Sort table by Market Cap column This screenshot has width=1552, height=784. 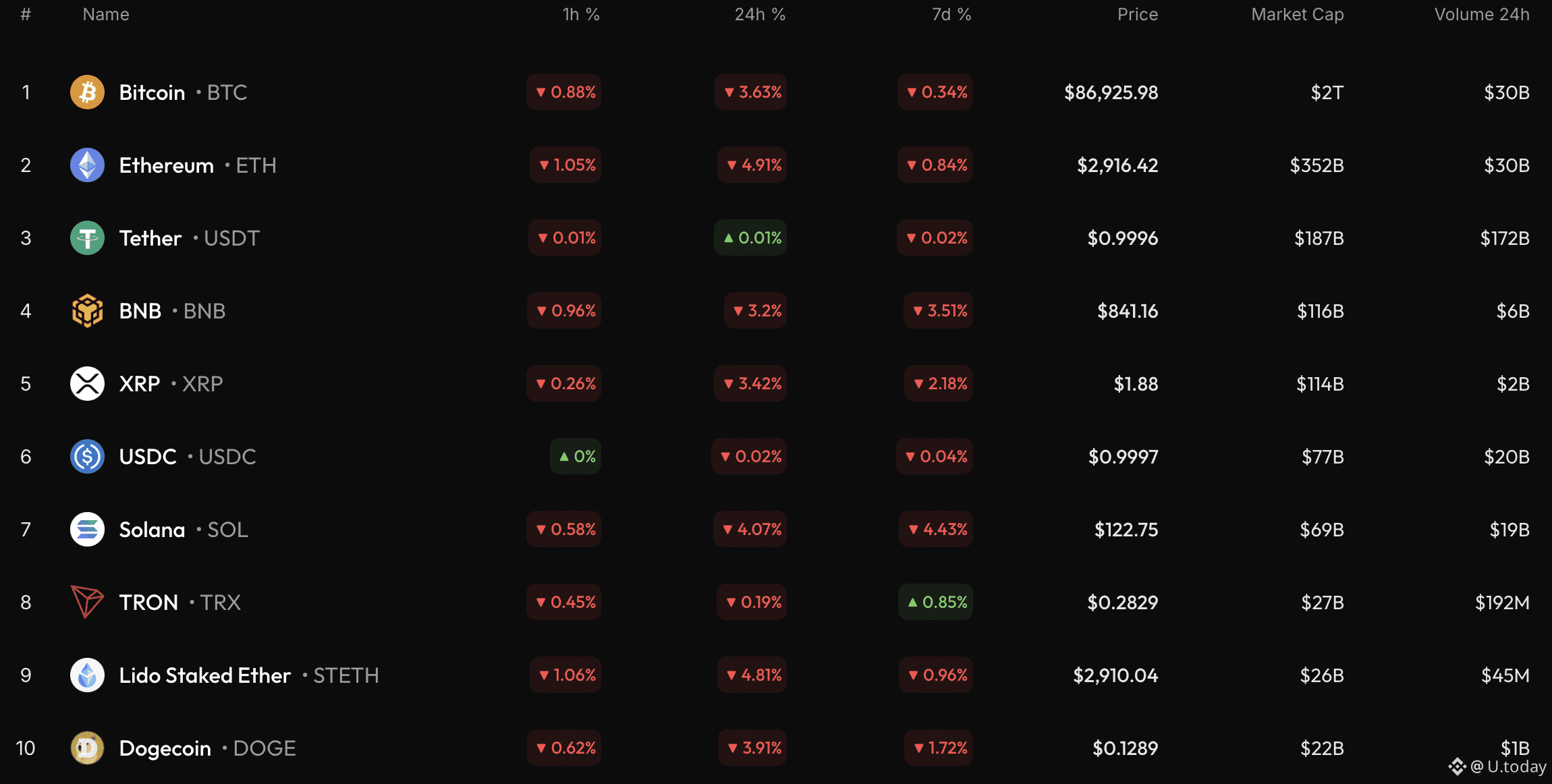pyautogui.click(x=1297, y=15)
